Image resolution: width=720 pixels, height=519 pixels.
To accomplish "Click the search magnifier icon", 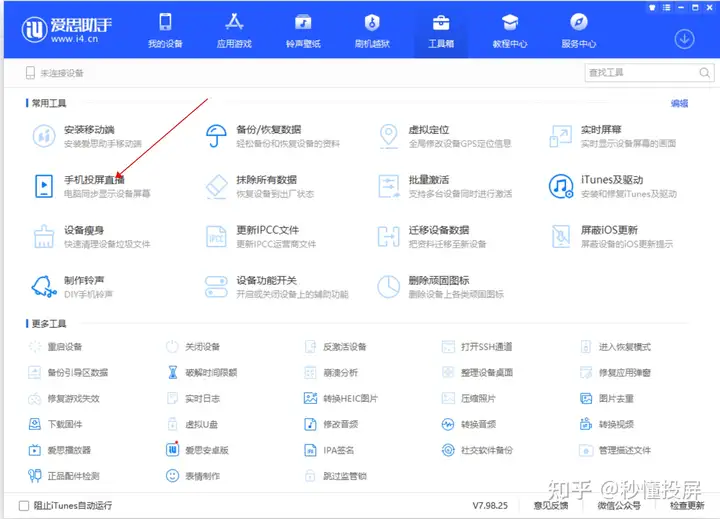I will (704, 73).
